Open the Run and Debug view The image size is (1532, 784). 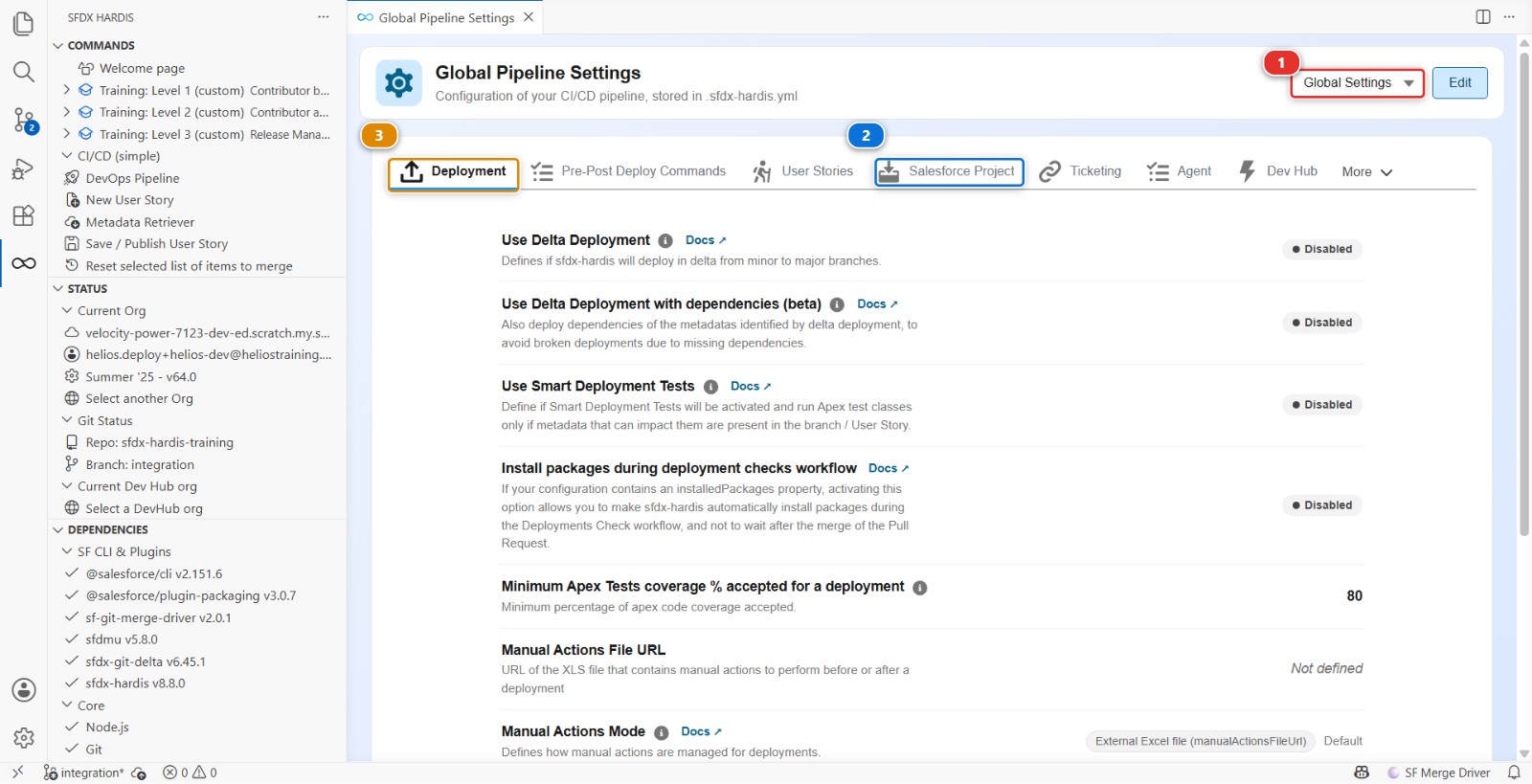click(24, 169)
